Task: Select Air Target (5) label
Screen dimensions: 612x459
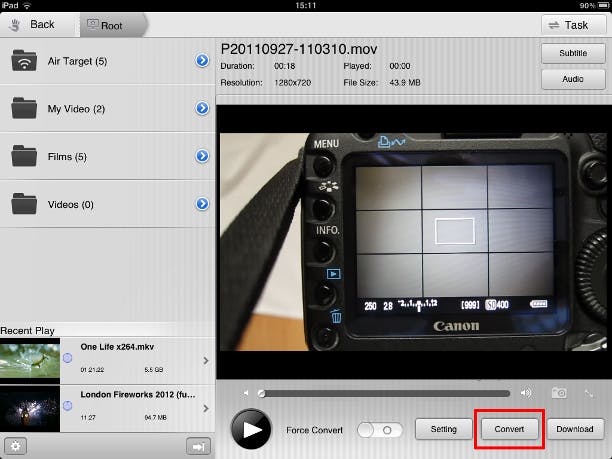Action: [x=77, y=61]
